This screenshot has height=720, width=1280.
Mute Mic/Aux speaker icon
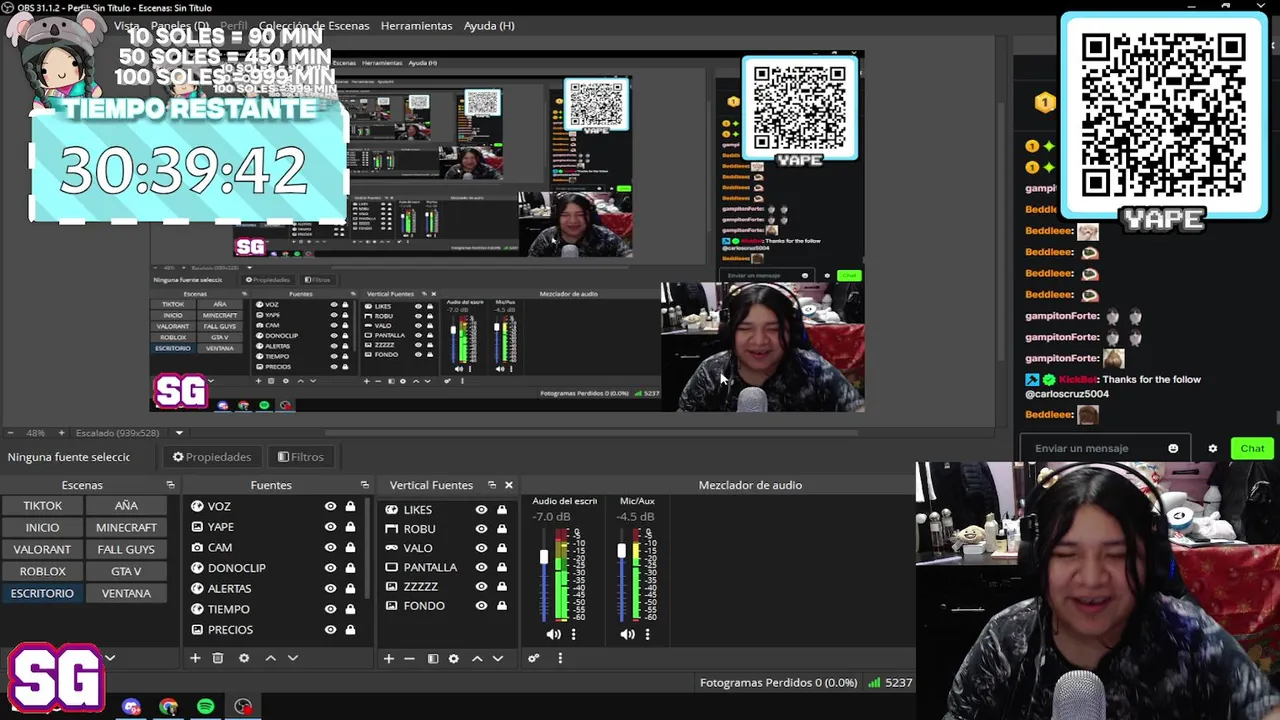[x=627, y=634]
